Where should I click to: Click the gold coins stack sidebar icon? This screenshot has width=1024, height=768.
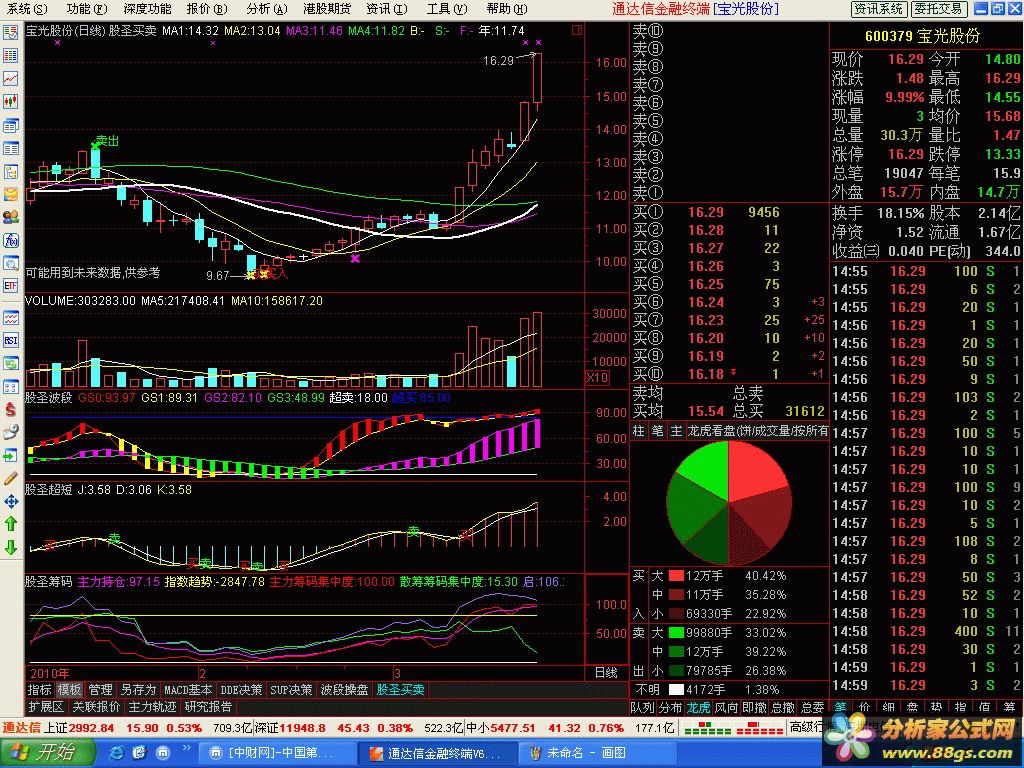click(x=10, y=194)
